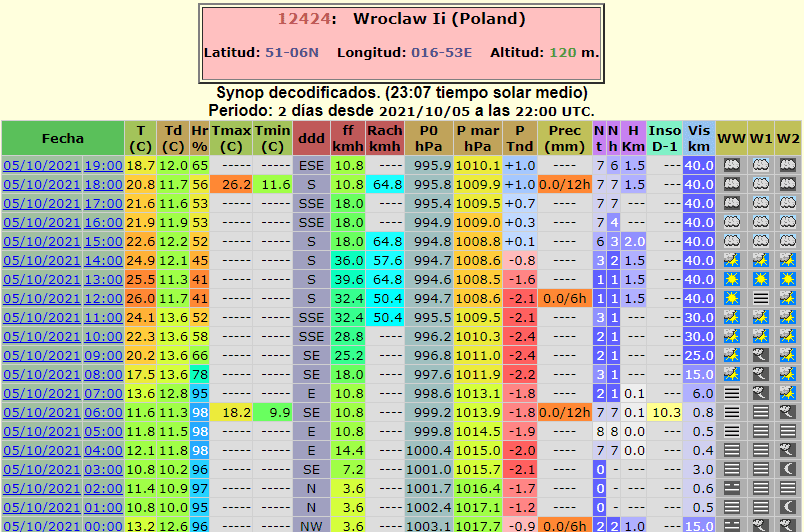Click the WW cloud icon in the 17:00 row
The image size is (804, 532).
coord(732,203)
